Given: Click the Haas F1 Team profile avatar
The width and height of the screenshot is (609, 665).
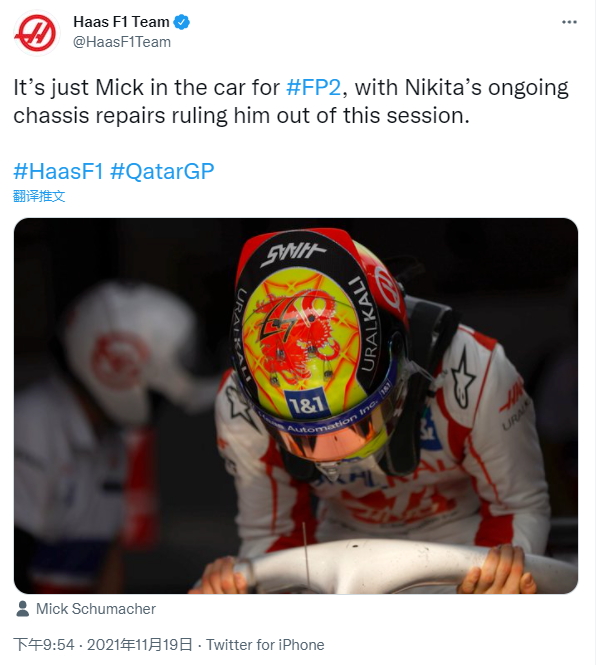Looking at the screenshot, I should [35, 32].
